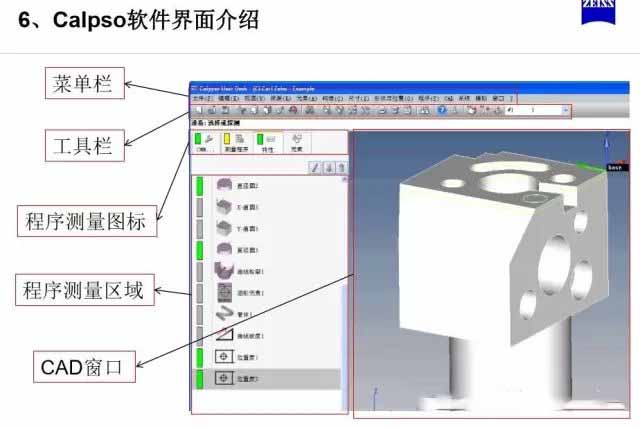The height and width of the screenshot is (427, 640).
Task: Click the red toolbar icon
Action: [x=293, y=110]
